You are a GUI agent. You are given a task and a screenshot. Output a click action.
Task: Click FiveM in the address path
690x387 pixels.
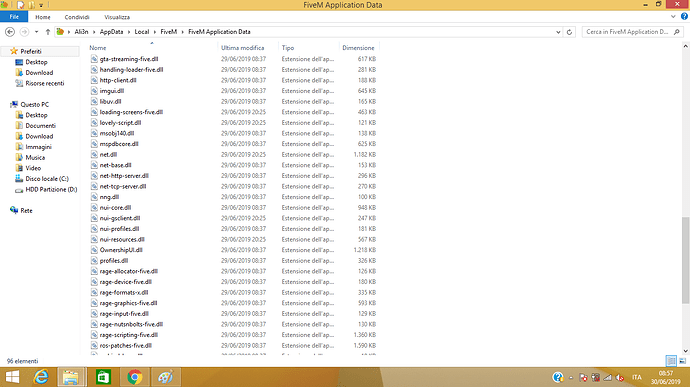(169, 32)
